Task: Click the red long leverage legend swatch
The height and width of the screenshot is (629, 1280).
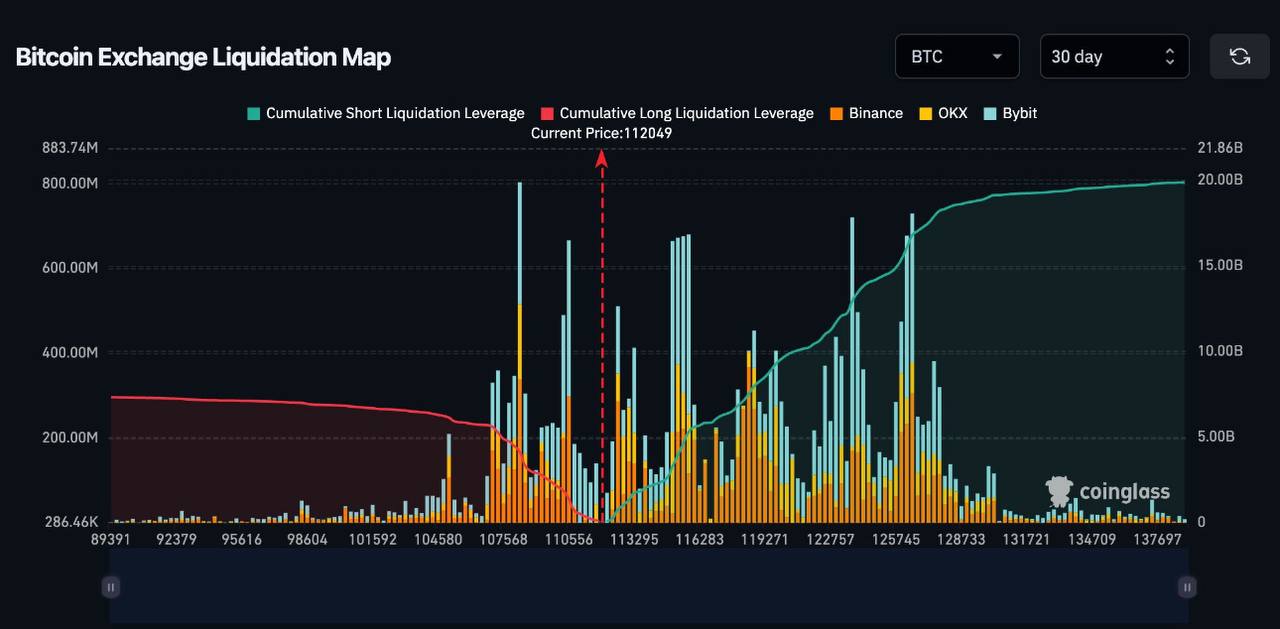Action: click(x=547, y=114)
